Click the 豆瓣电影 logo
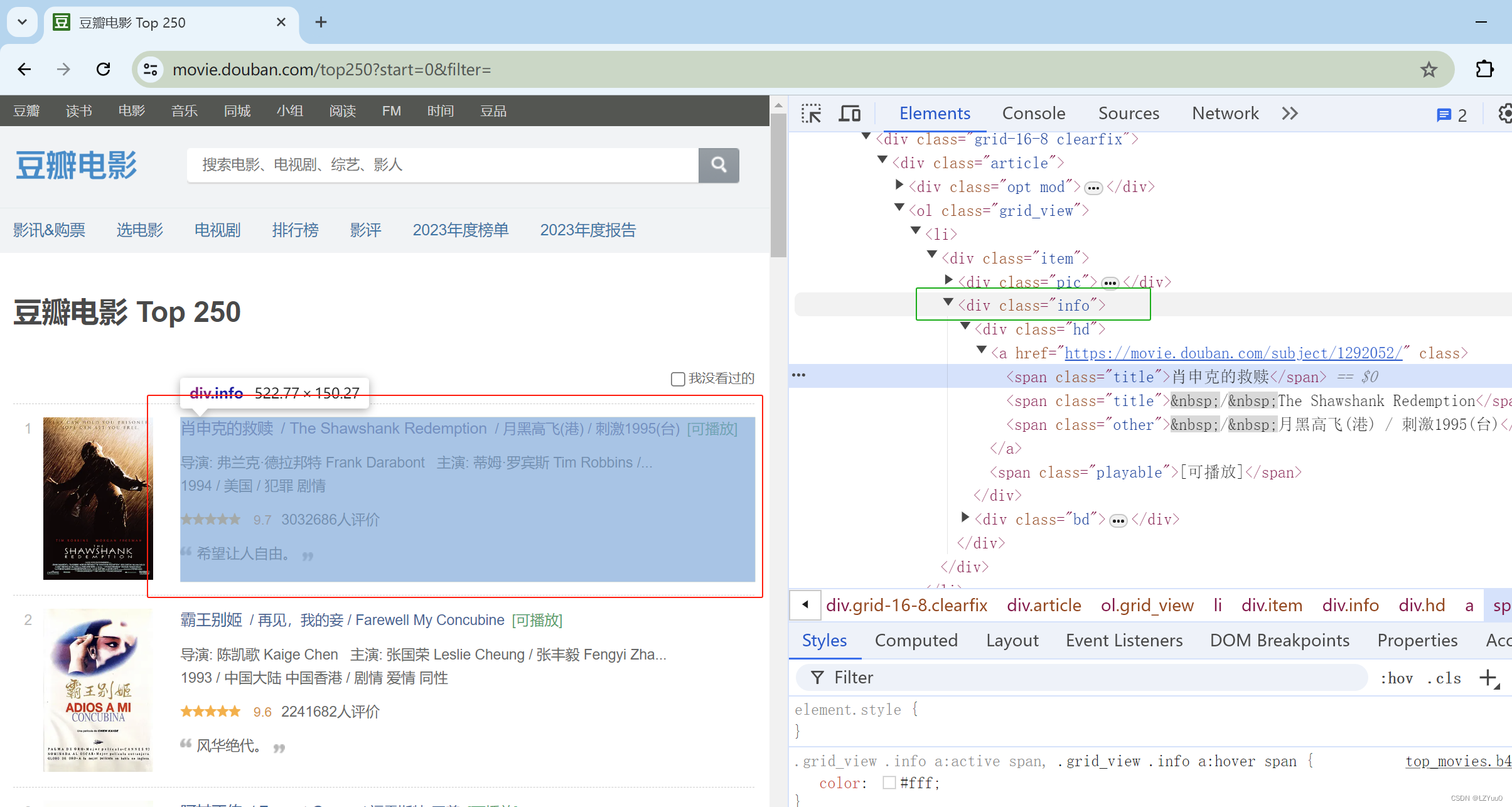1512x807 pixels. point(76,165)
